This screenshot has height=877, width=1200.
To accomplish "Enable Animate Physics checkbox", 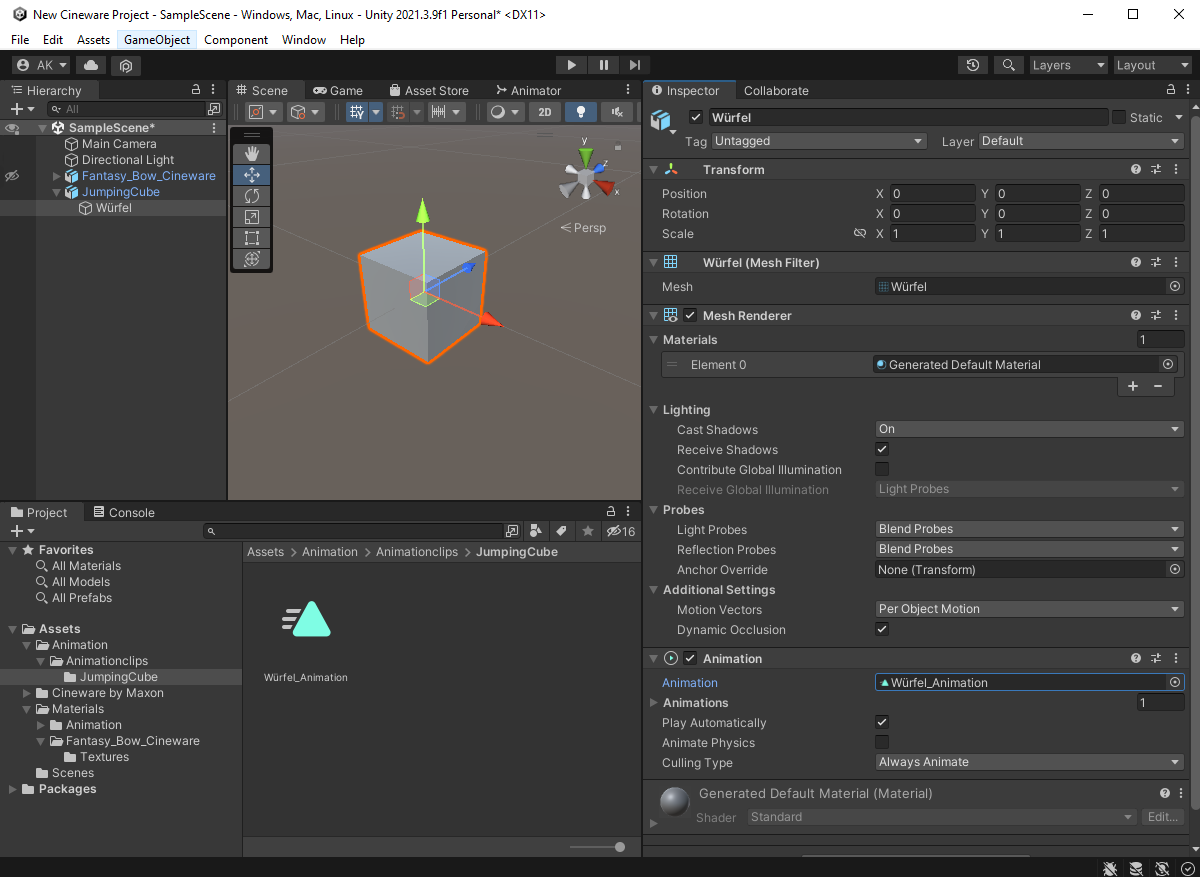I will click(882, 742).
